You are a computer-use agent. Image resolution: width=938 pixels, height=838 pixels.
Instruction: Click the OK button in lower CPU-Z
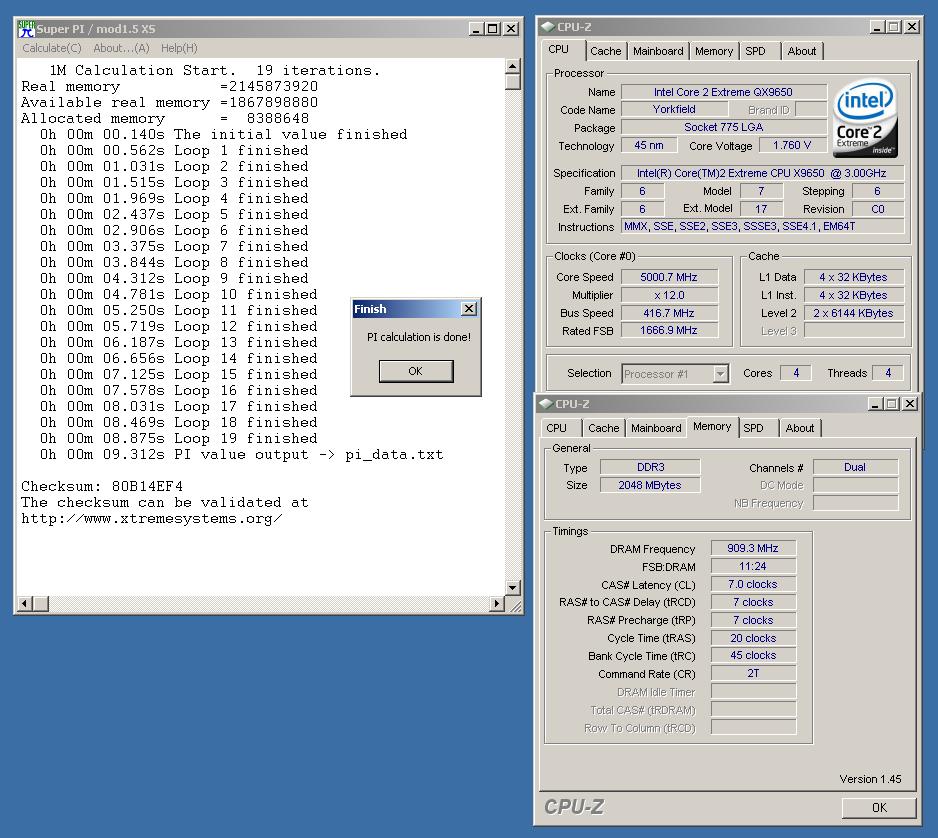[879, 807]
